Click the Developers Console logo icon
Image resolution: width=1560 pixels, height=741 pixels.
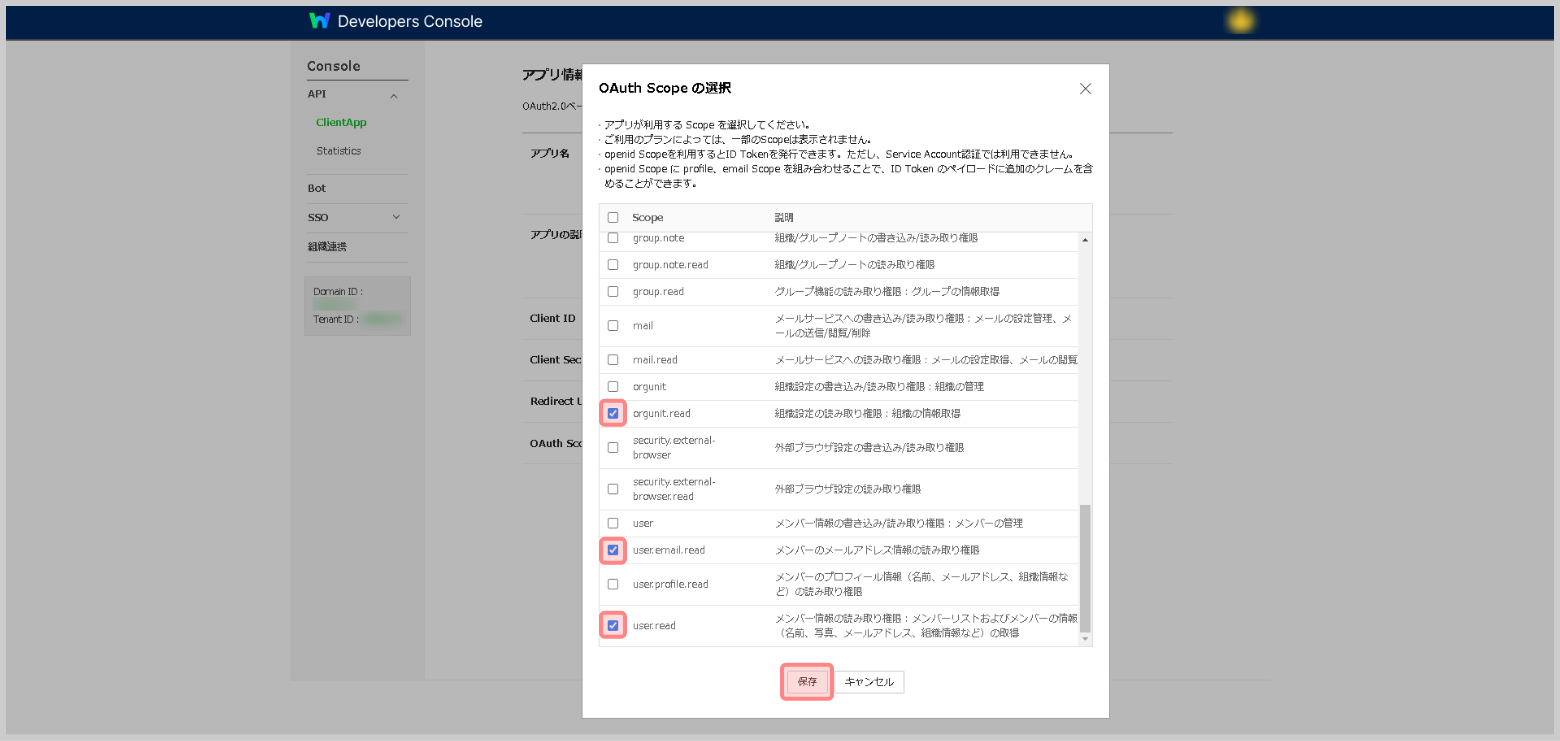319,21
